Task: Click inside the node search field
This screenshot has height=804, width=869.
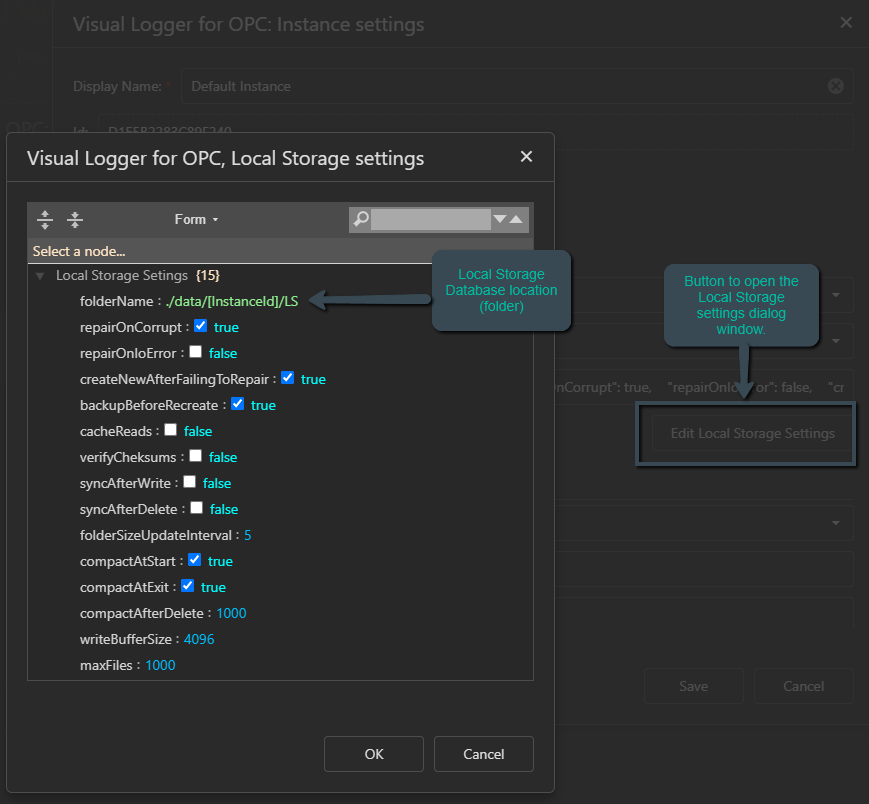Action: point(430,219)
